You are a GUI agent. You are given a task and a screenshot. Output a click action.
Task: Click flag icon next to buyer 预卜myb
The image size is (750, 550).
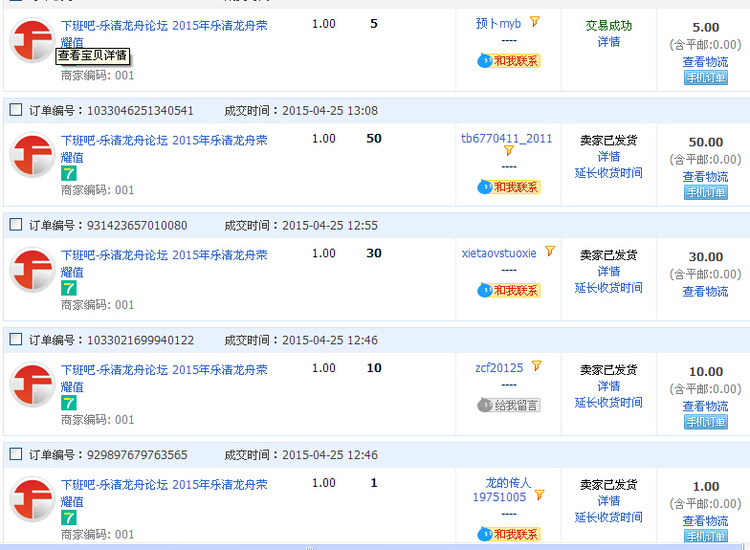pyautogui.click(x=535, y=22)
